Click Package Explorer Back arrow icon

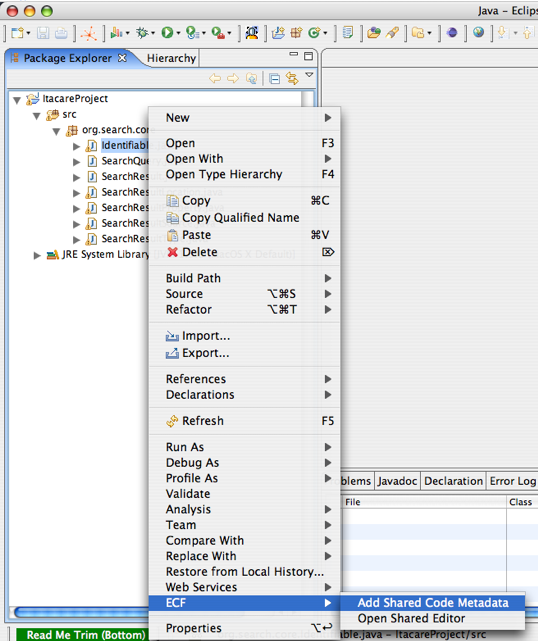click(x=215, y=78)
